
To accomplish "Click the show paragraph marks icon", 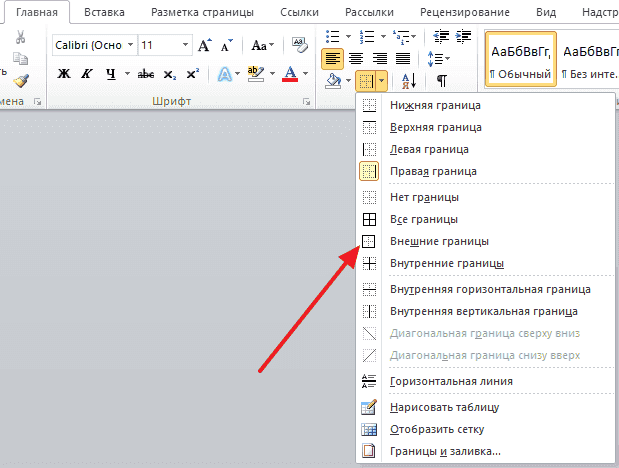I will coord(441,81).
